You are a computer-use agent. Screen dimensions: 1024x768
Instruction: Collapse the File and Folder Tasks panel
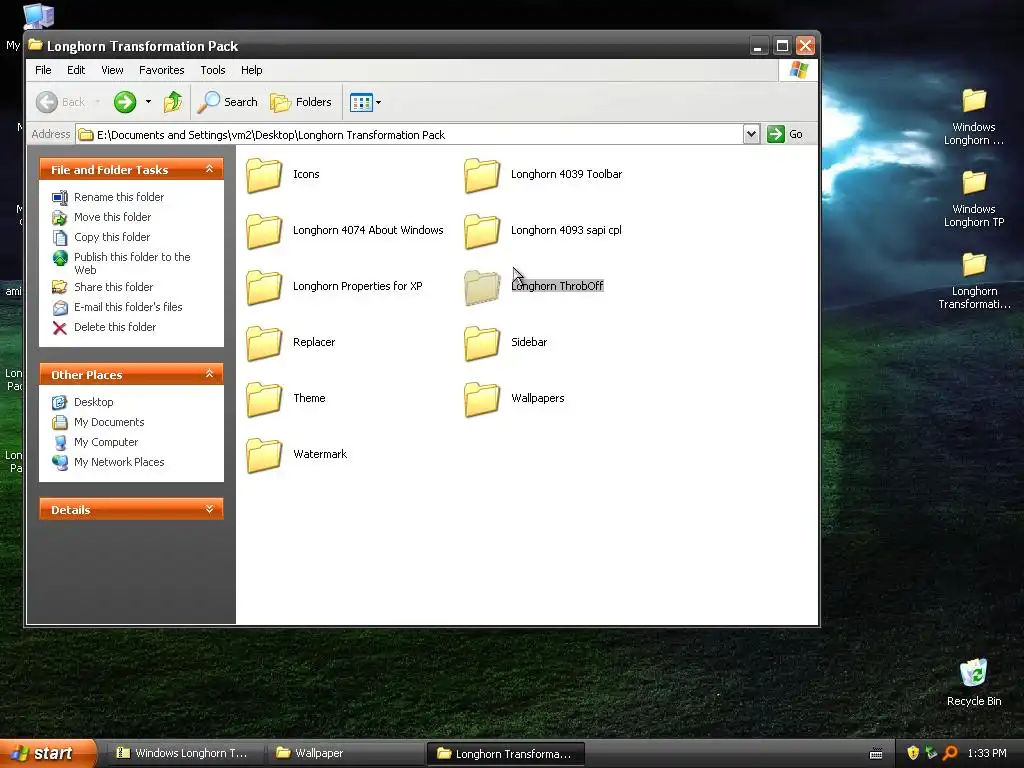tap(209, 169)
